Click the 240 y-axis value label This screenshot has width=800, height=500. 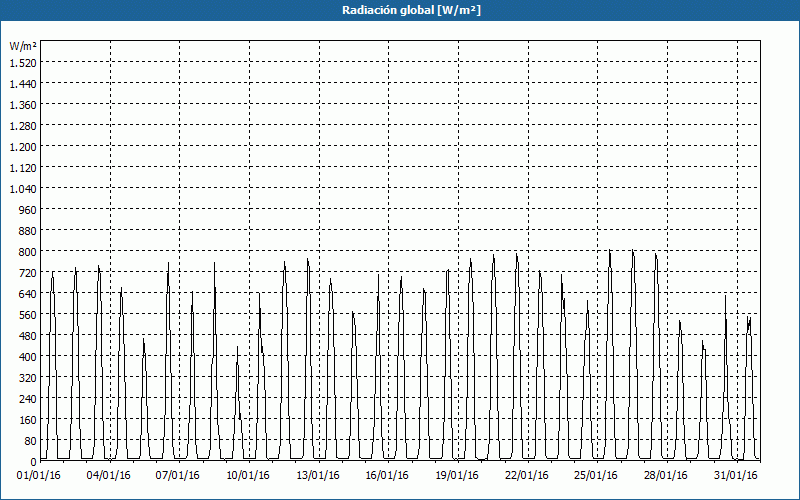coord(26,399)
